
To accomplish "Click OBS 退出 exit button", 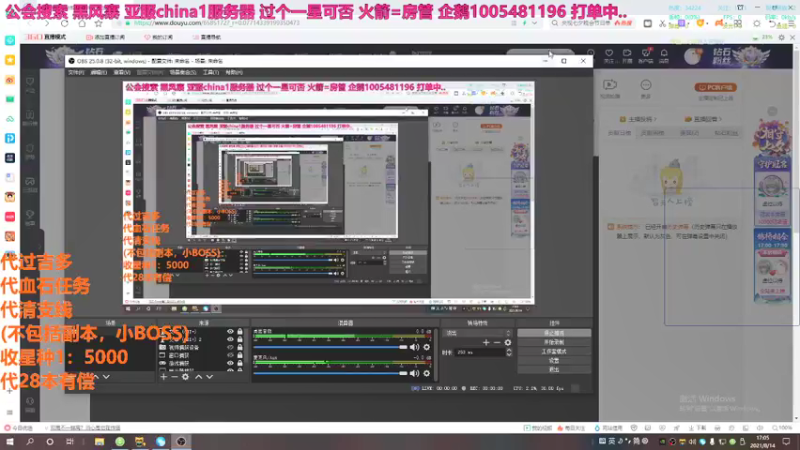I will [x=554, y=369].
